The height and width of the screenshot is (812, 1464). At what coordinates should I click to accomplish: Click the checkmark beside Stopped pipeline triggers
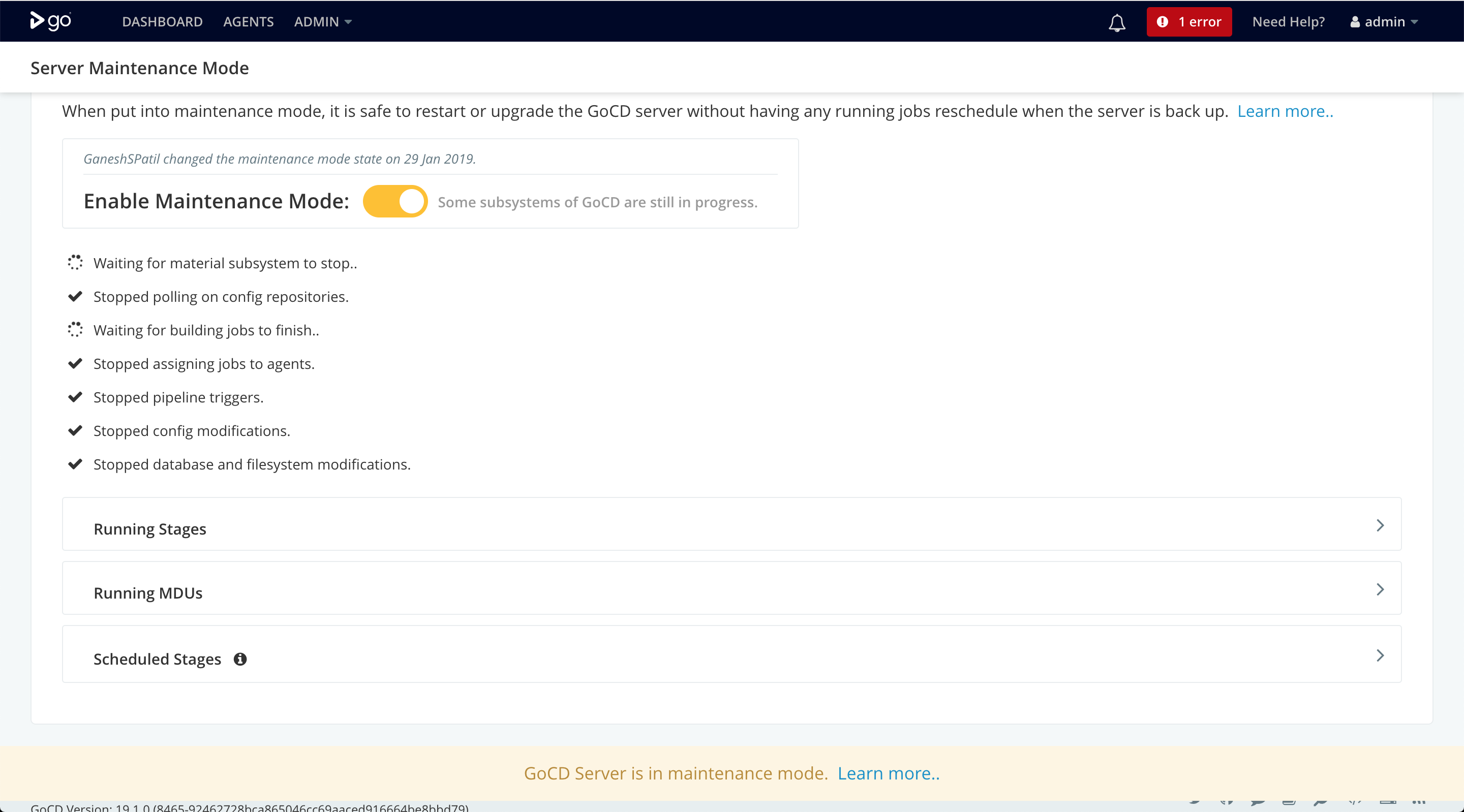[x=75, y=397]
